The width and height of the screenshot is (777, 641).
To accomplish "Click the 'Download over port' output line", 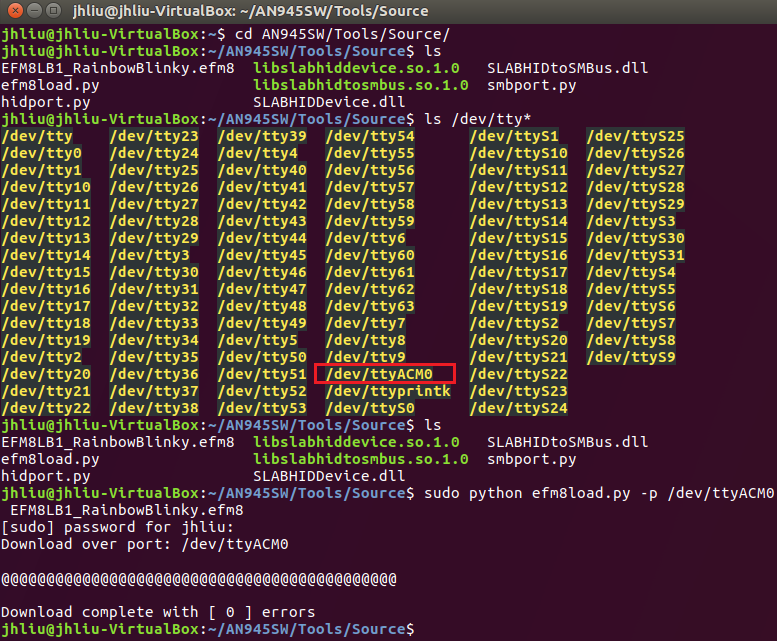I will click(x=145, y=544).
